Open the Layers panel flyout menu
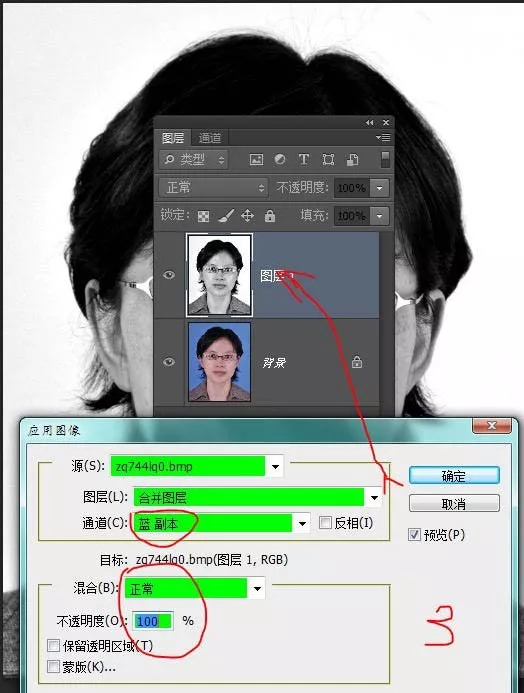 tap(384, 137)
